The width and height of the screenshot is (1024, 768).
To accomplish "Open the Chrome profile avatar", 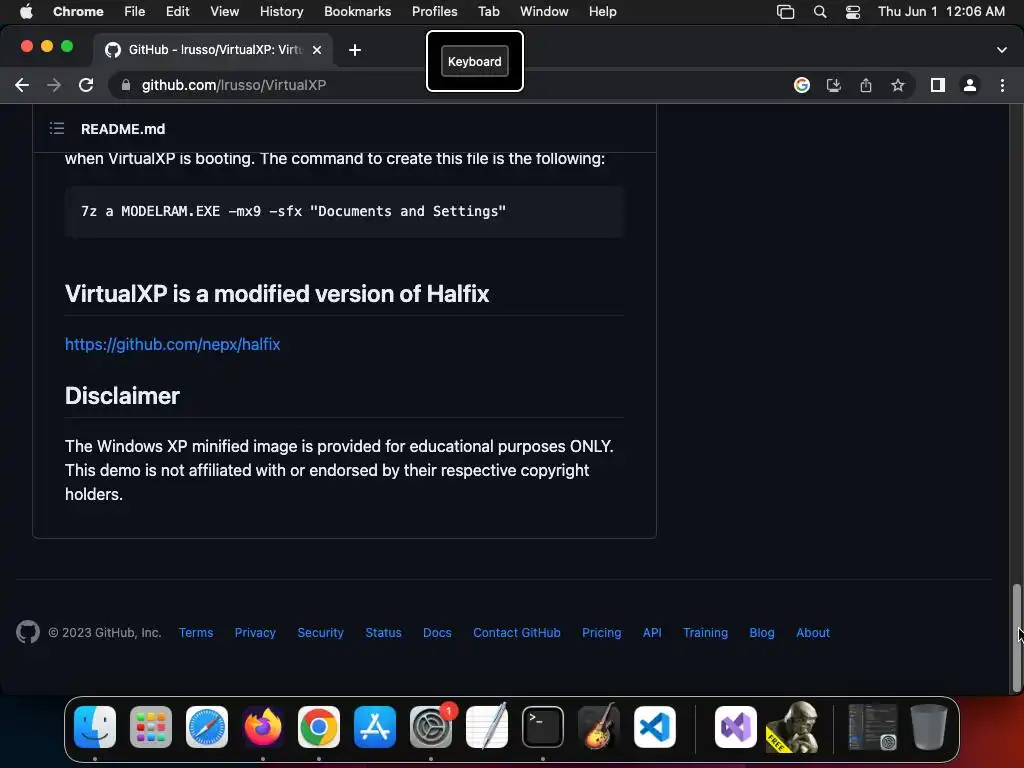I will [970, 85].
